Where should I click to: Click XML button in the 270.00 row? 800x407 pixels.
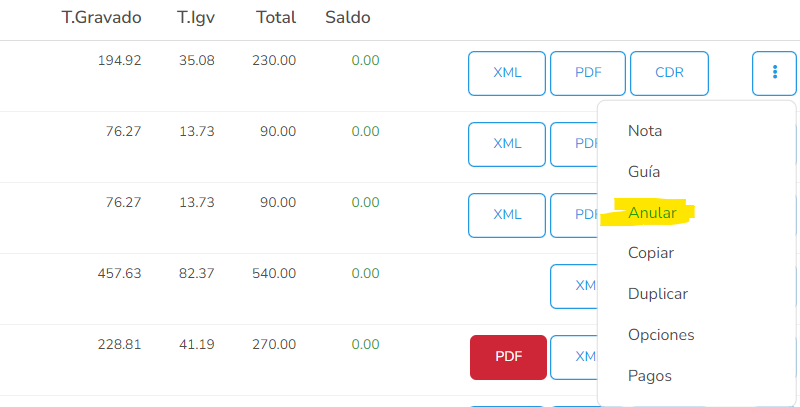pyautogui.click(x=574, y=357)
